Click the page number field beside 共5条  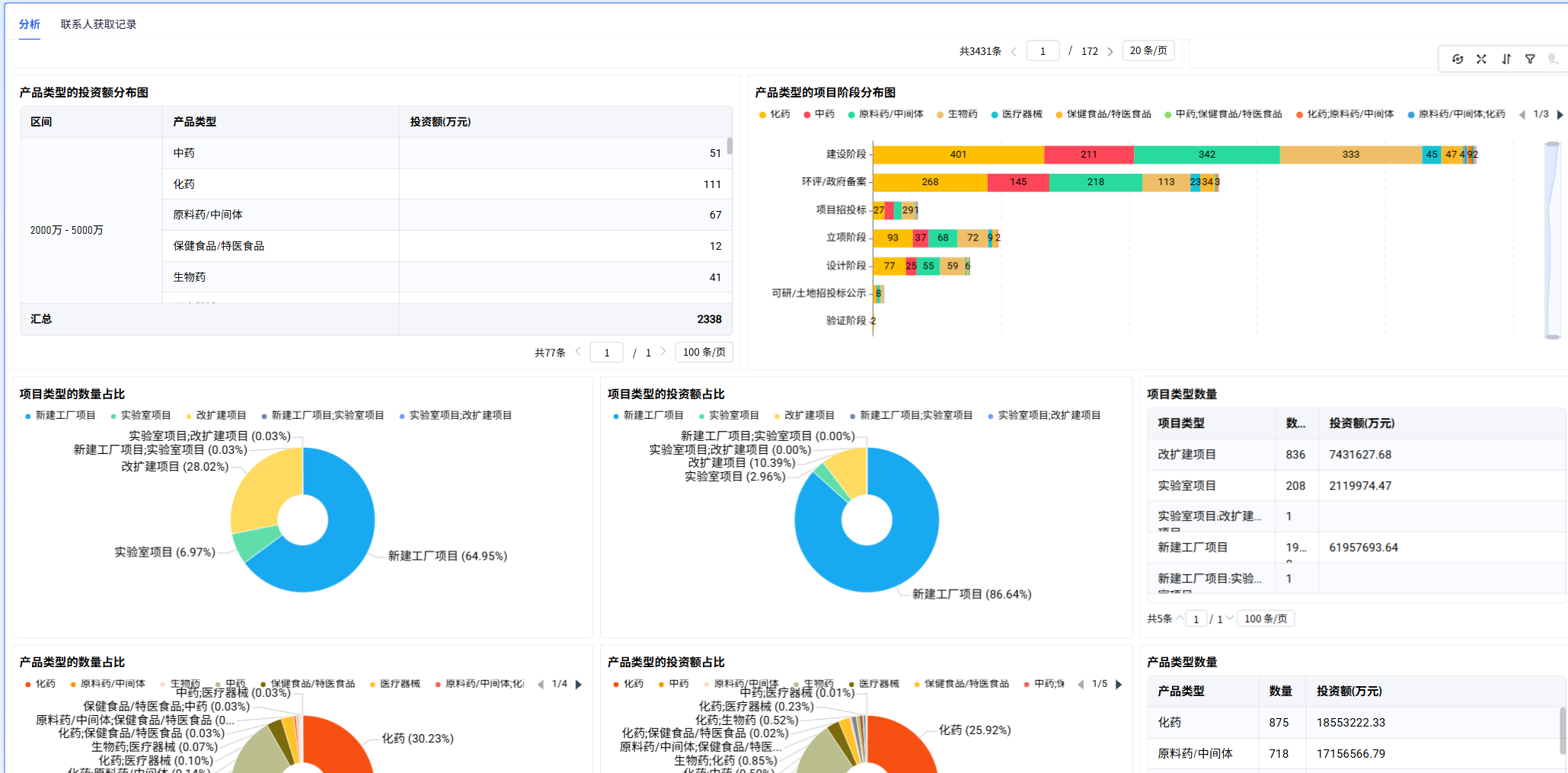coord(1196,618)
